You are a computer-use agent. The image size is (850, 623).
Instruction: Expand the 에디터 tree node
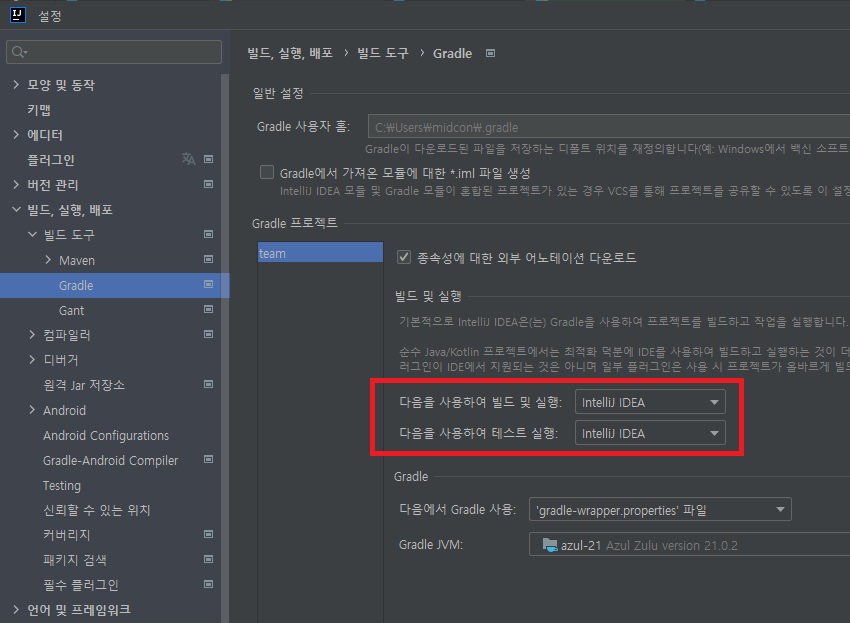(16, 134)
